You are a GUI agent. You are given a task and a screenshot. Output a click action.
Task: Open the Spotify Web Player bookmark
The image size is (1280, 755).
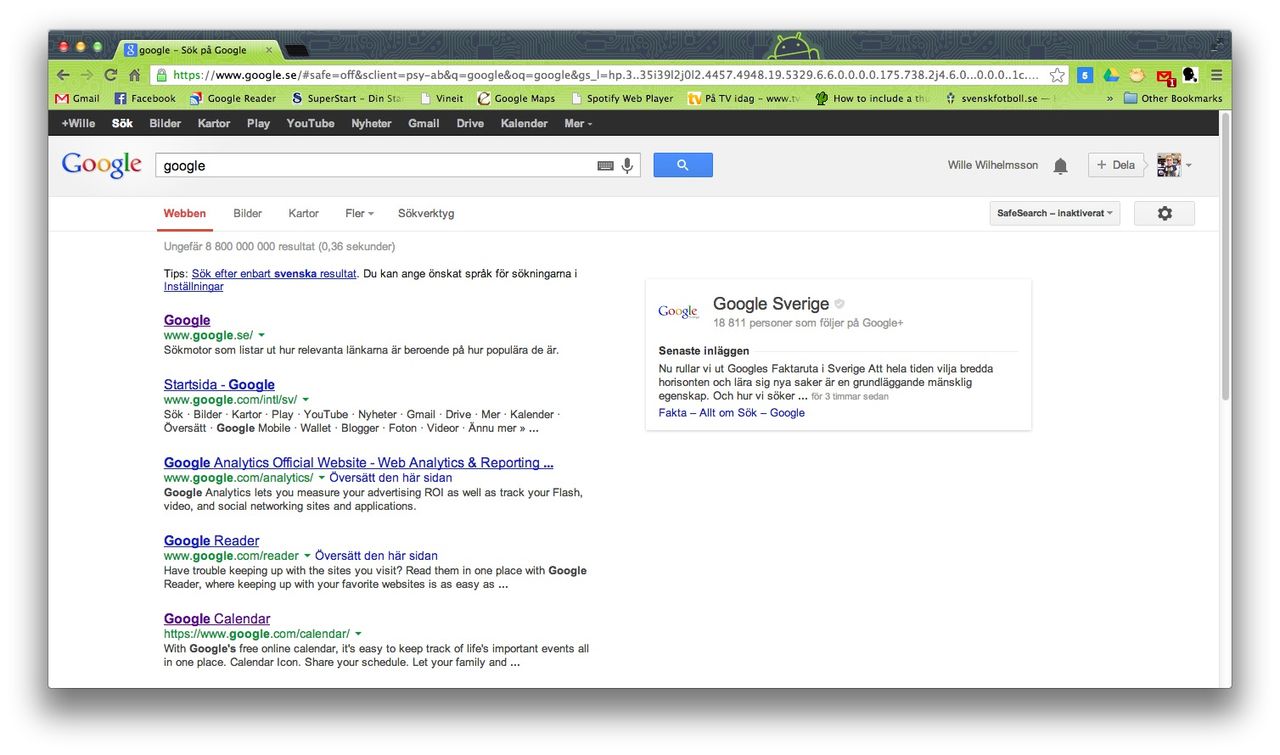622,98
